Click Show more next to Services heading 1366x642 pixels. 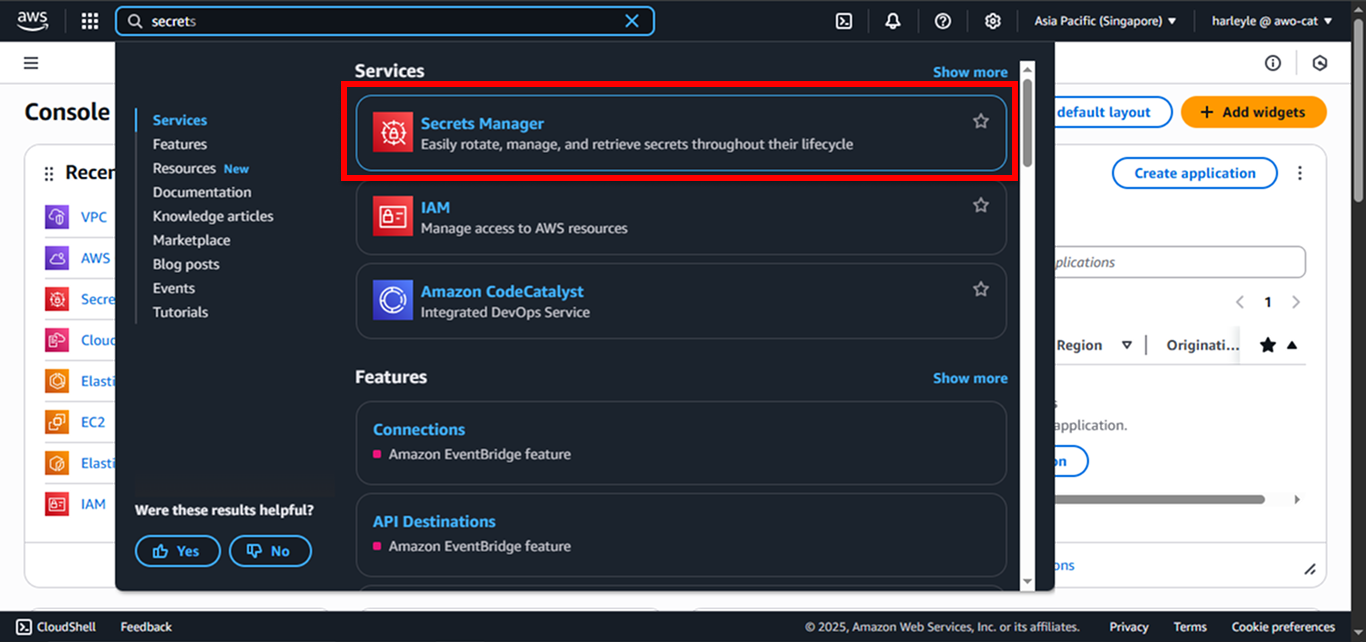coord(970,72)
